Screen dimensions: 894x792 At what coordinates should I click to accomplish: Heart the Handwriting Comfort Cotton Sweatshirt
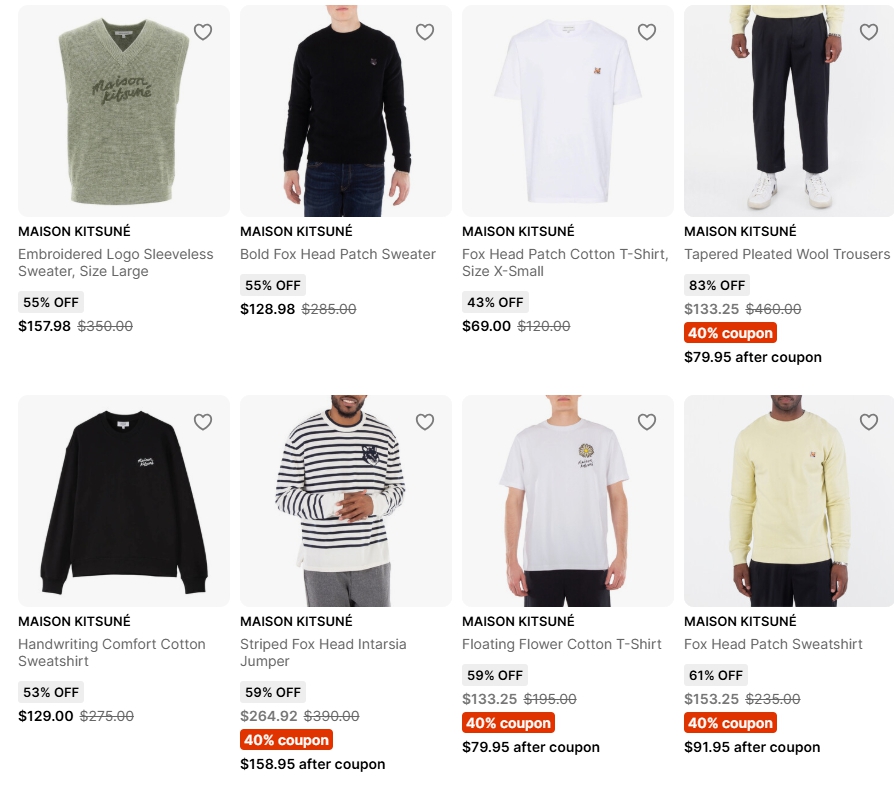coord(203,422)
